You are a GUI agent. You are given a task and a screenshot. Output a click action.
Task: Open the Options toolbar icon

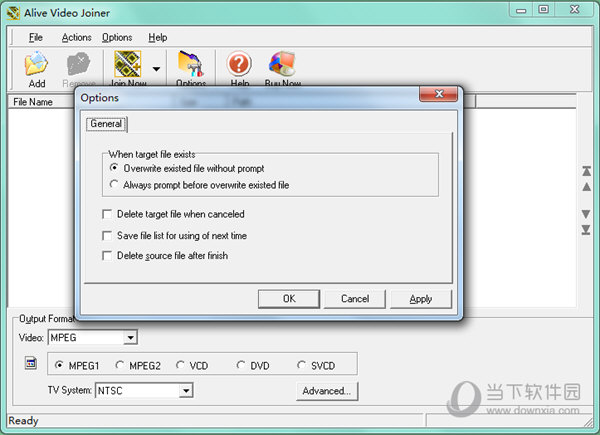click(x=190, y=64)
